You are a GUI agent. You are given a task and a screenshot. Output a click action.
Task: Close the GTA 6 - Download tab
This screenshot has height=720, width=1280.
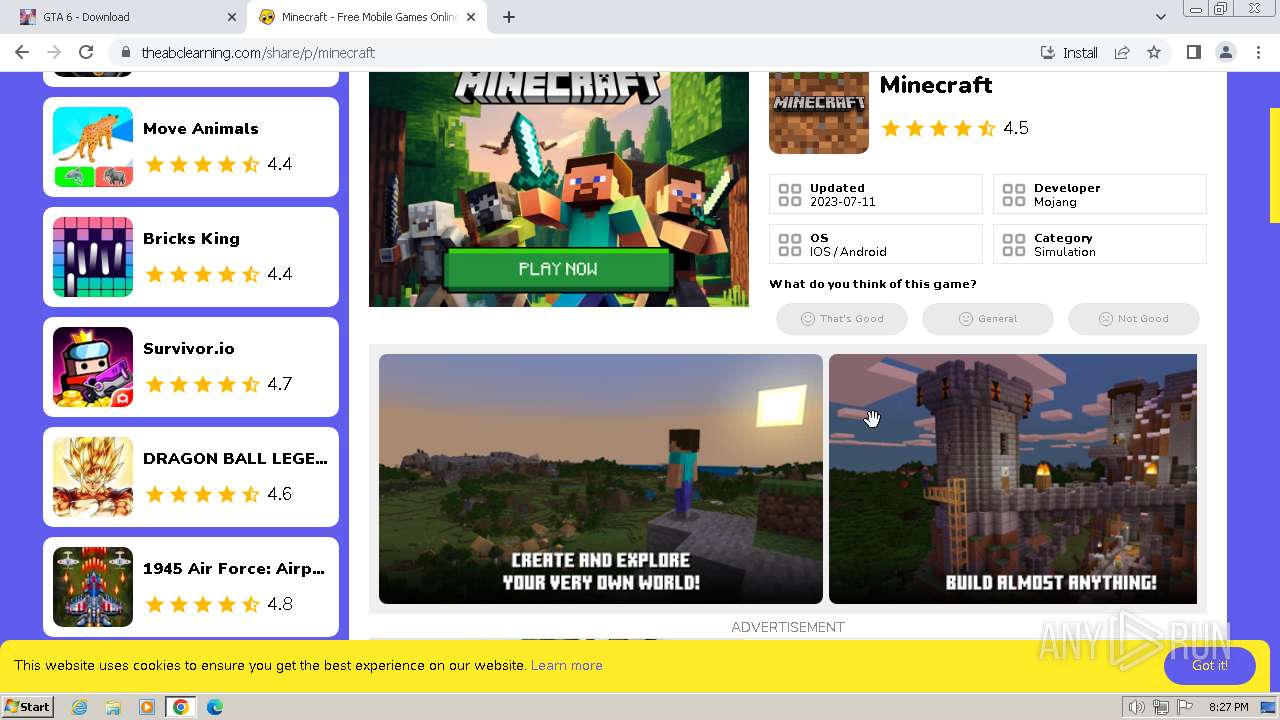pos(232,17)
